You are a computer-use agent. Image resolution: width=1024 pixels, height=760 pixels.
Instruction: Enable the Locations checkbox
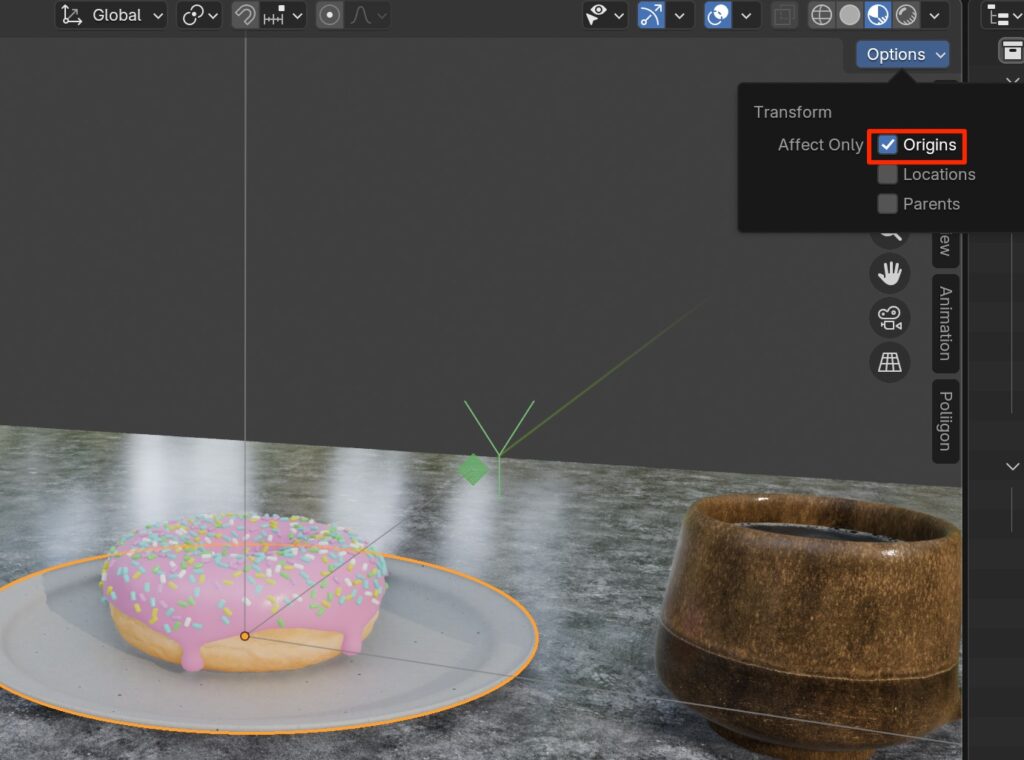[x=887, y=175]
